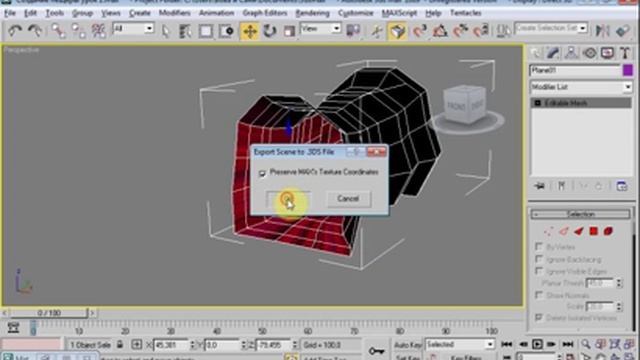Open the File menu

[9, 13]
